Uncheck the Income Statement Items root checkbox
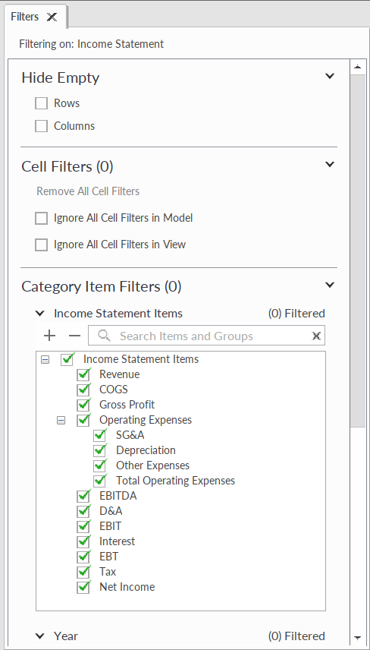 pos(67,359)
